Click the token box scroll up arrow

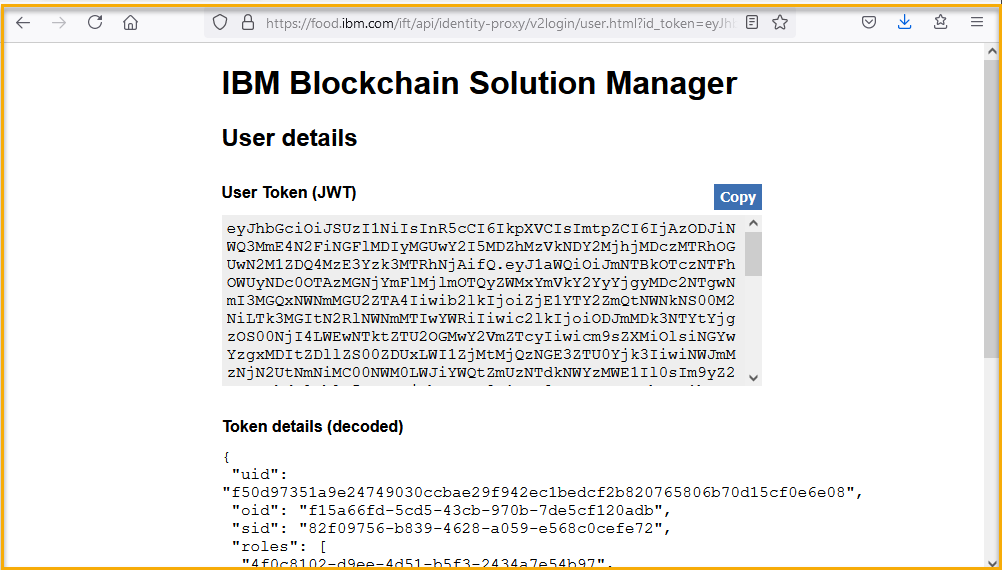753,223
